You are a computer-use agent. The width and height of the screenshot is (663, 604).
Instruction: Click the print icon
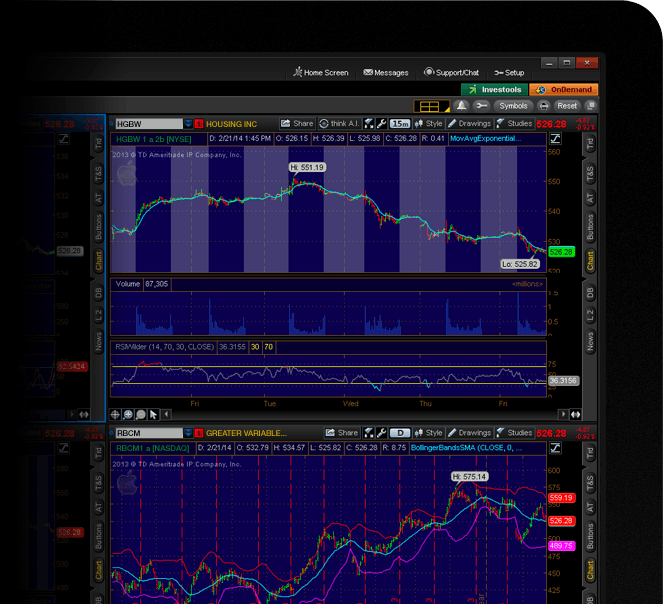click(x=544, y=106)
